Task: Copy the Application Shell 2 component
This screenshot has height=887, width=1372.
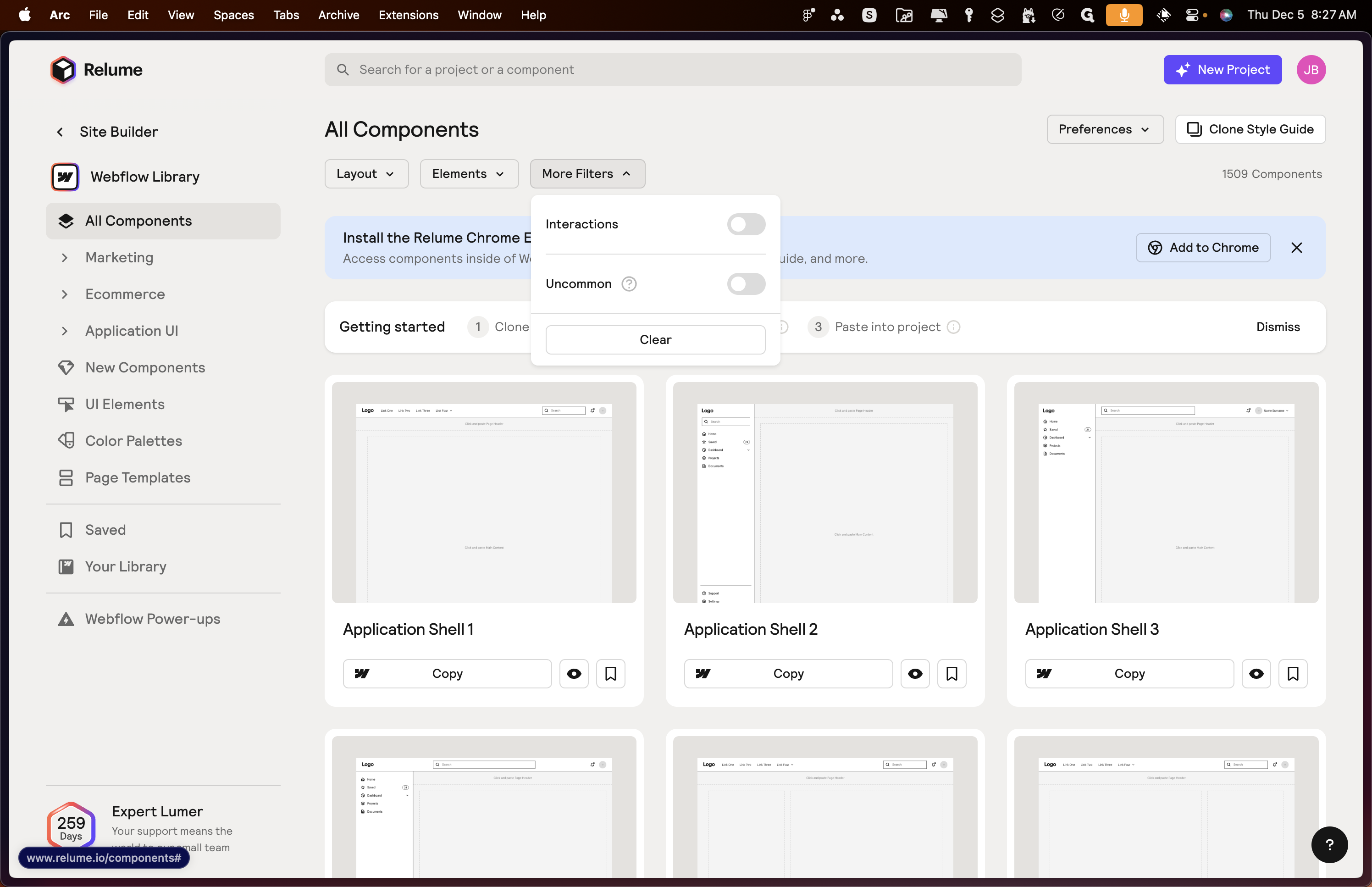Action: click(788, 674)
